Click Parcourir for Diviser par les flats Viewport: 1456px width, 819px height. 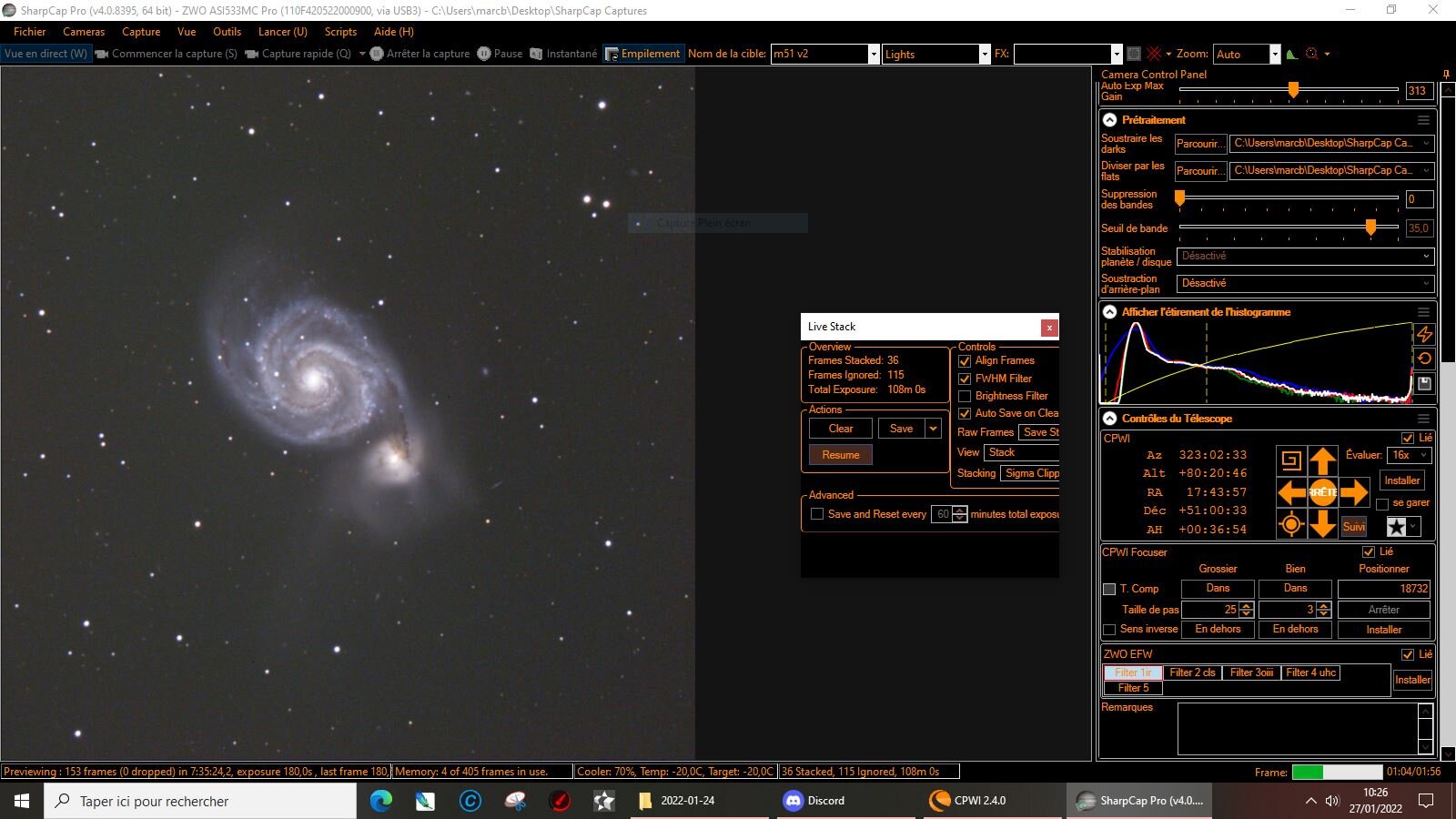(x=1201, y=171)
